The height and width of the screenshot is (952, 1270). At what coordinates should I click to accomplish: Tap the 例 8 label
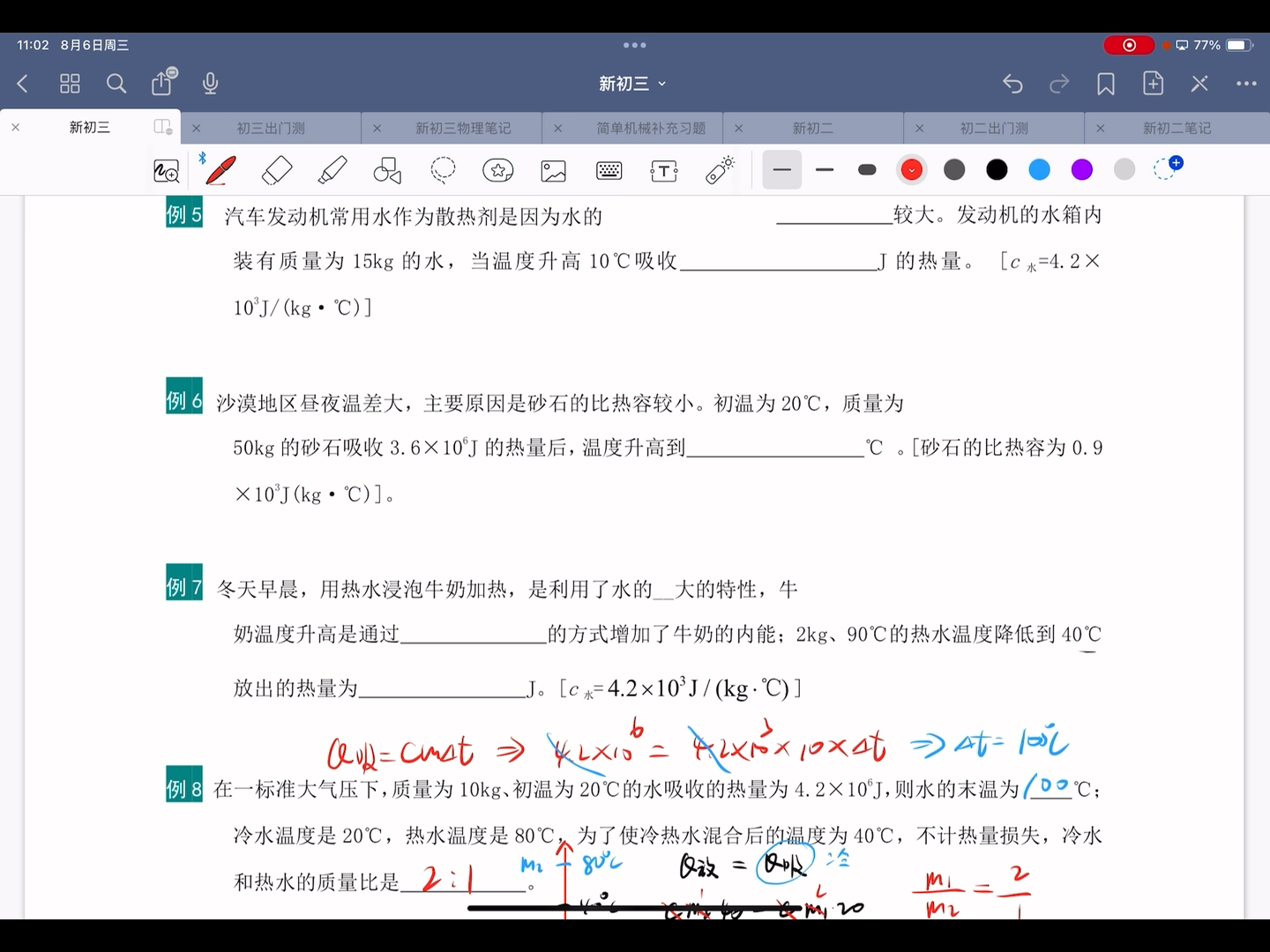coord(184,786)
